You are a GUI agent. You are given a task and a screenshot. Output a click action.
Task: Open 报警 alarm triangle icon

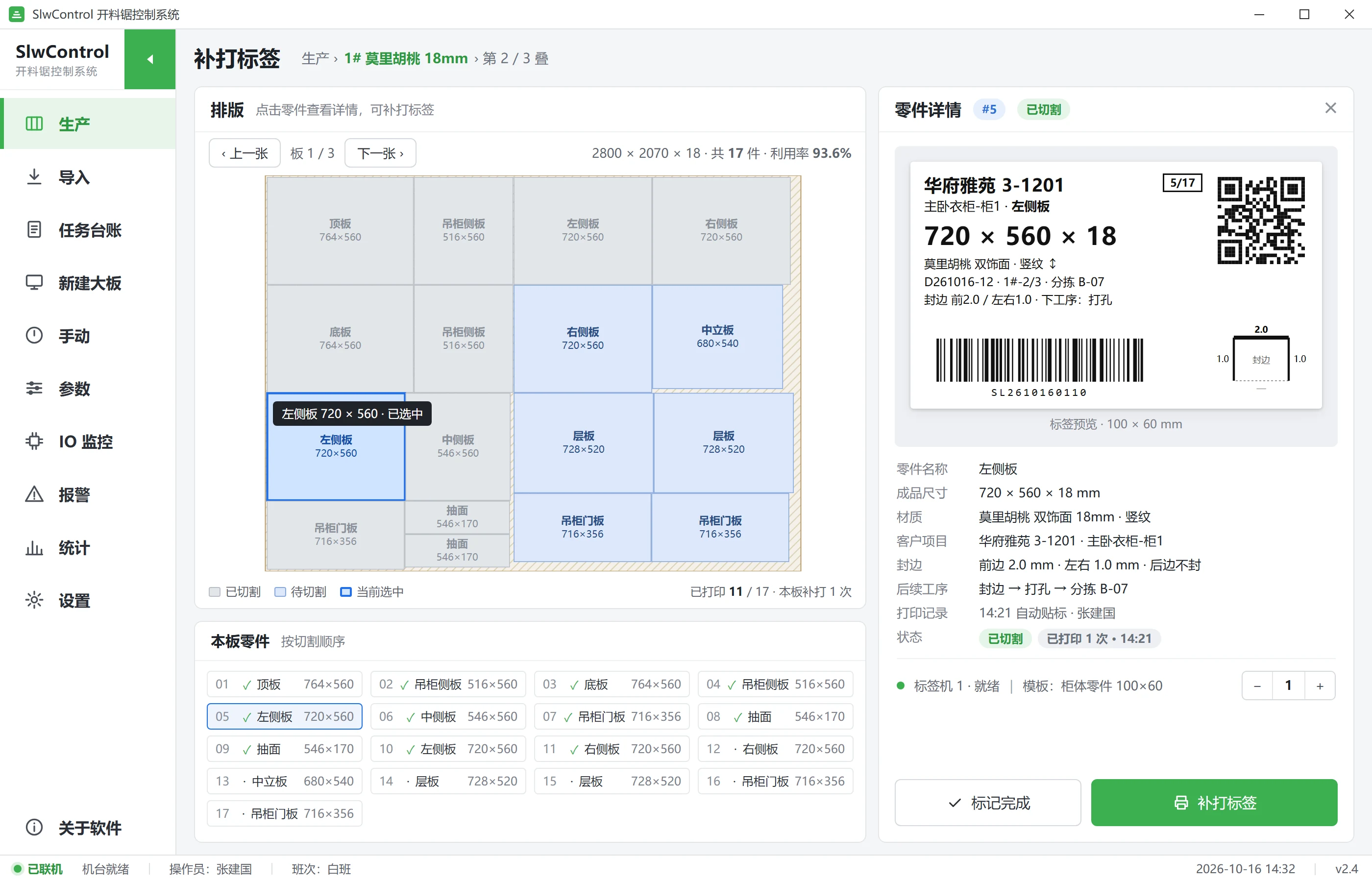tap(34, 494)
